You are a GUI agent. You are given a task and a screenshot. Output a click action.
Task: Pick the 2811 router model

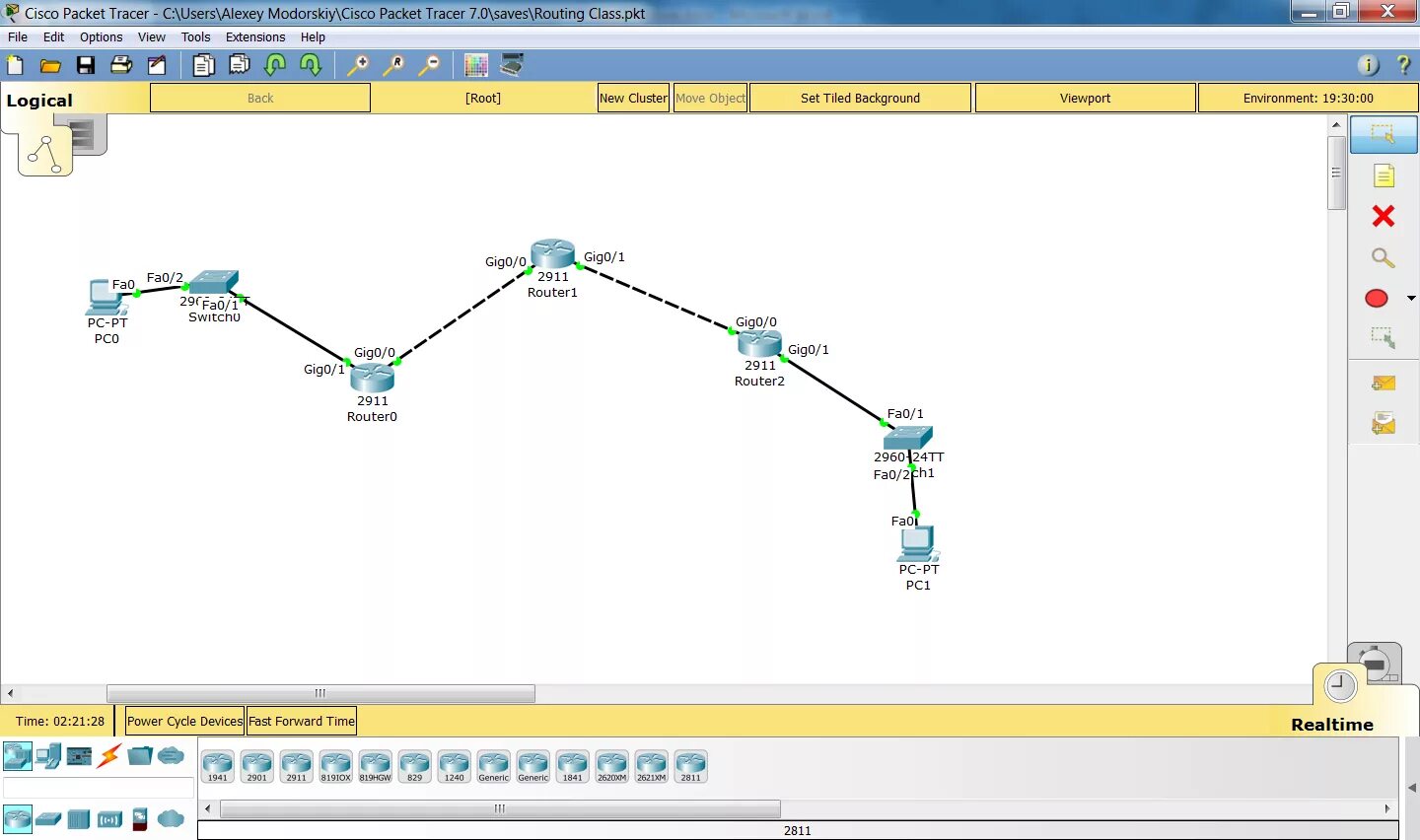690,766
